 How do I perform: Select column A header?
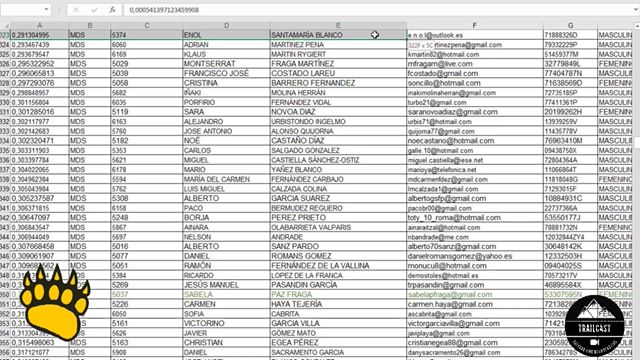point(40,25)
